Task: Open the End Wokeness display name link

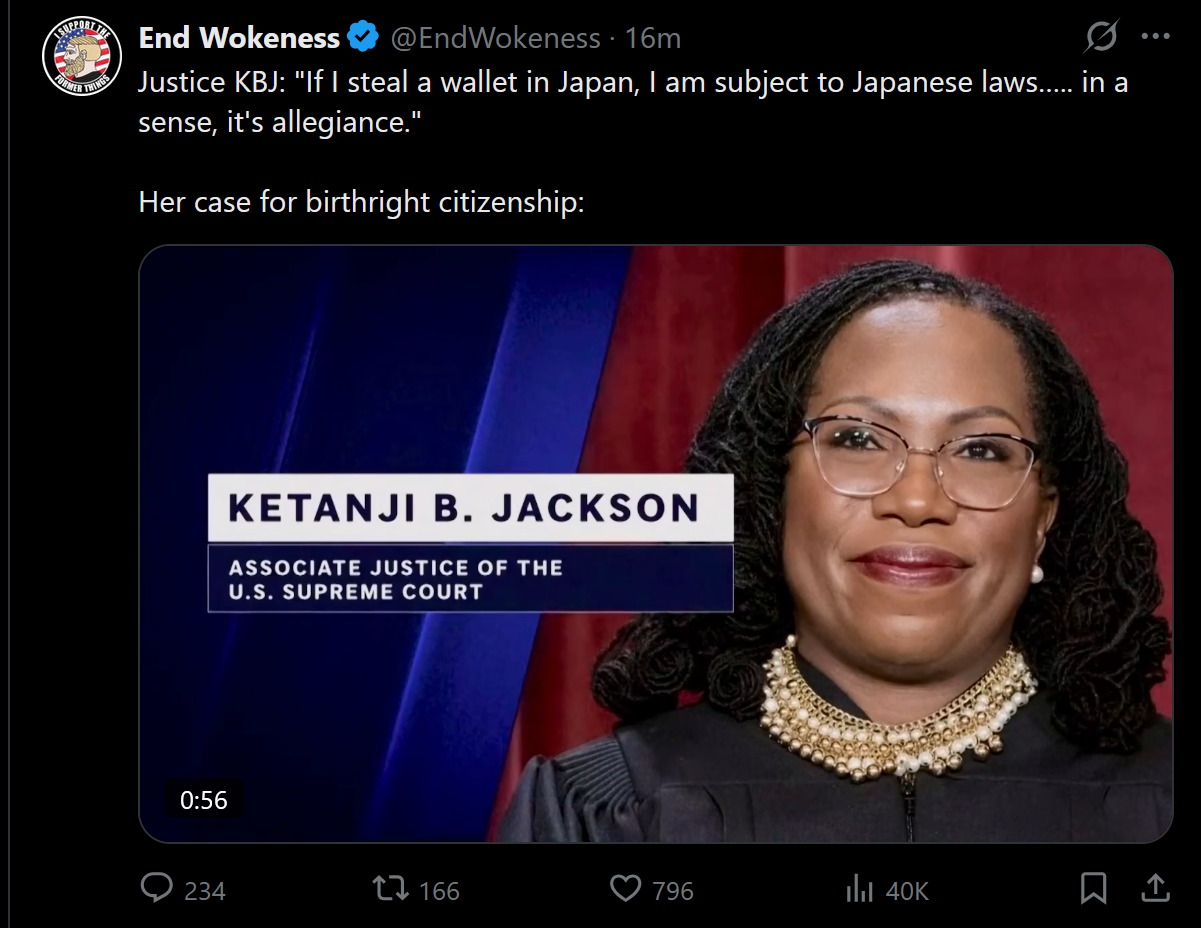Action: 239,38
